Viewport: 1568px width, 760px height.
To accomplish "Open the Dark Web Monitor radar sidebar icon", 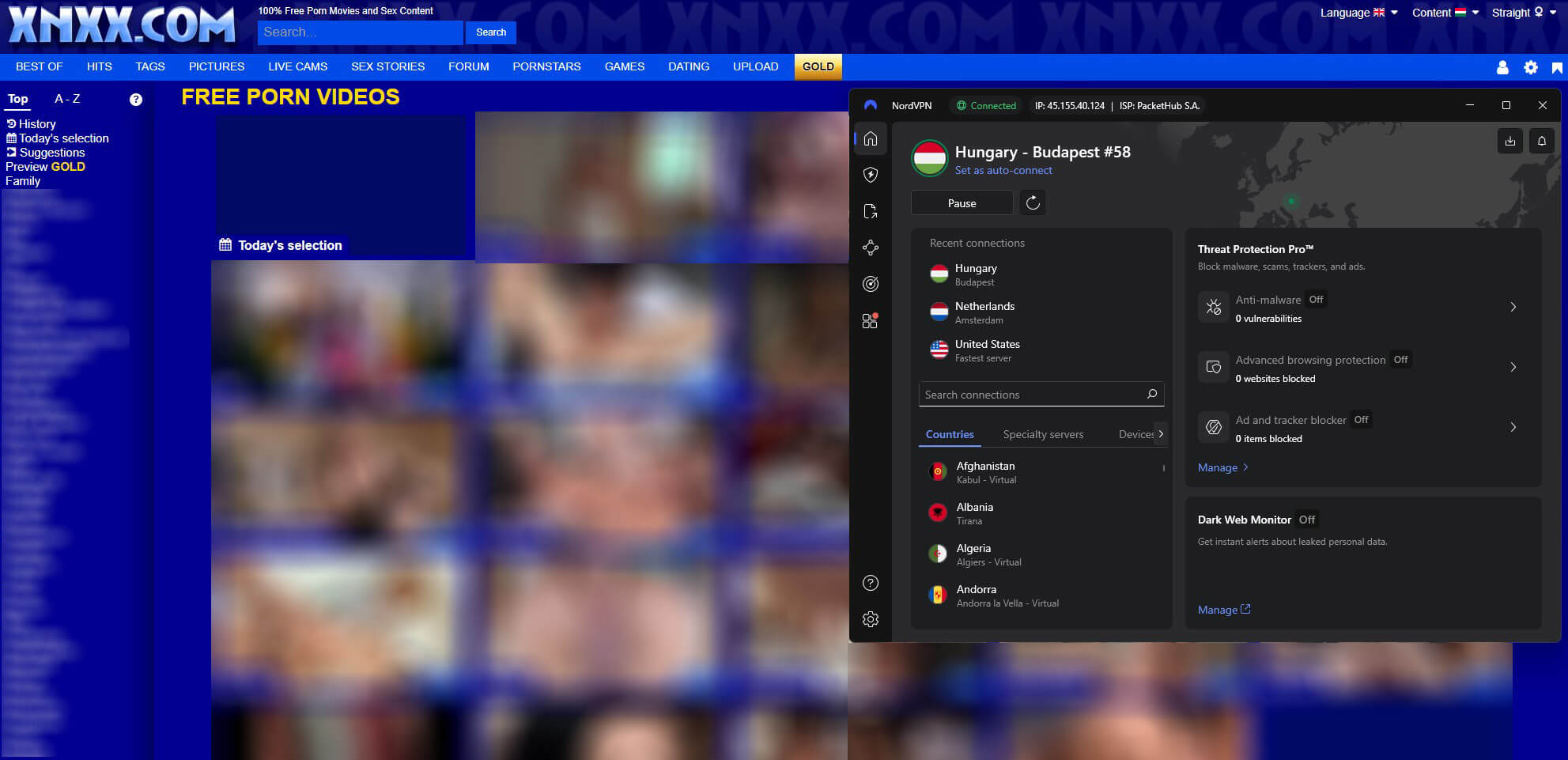I will [x=871, y=284].
